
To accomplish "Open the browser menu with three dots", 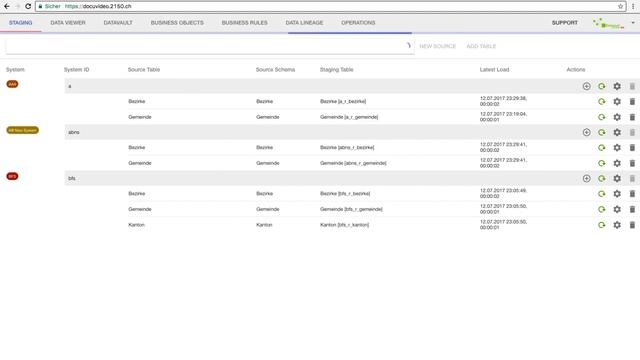I will click(x=633, y=6).
